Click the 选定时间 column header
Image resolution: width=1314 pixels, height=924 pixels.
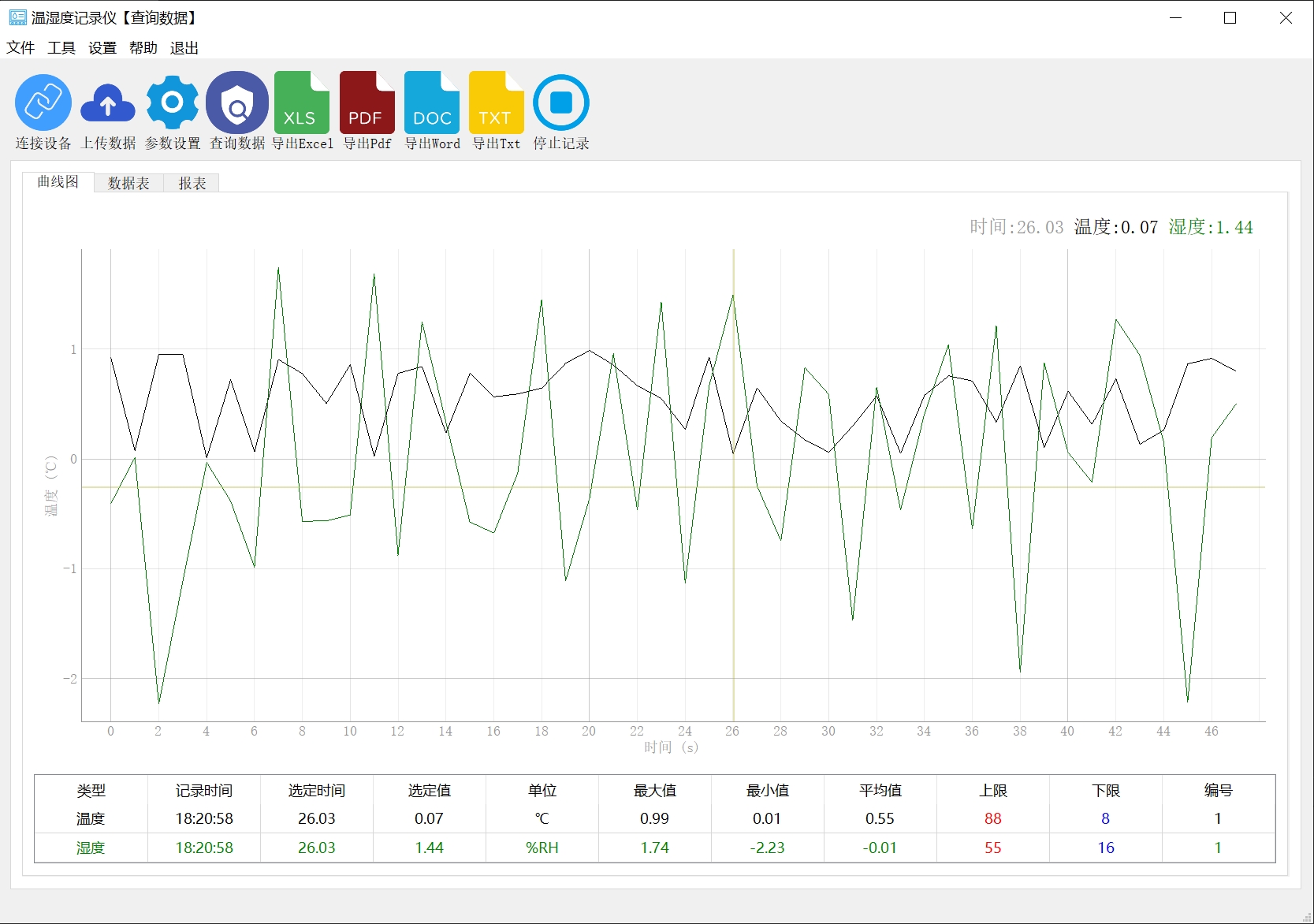pyautogui.click(x=317, y=791)
